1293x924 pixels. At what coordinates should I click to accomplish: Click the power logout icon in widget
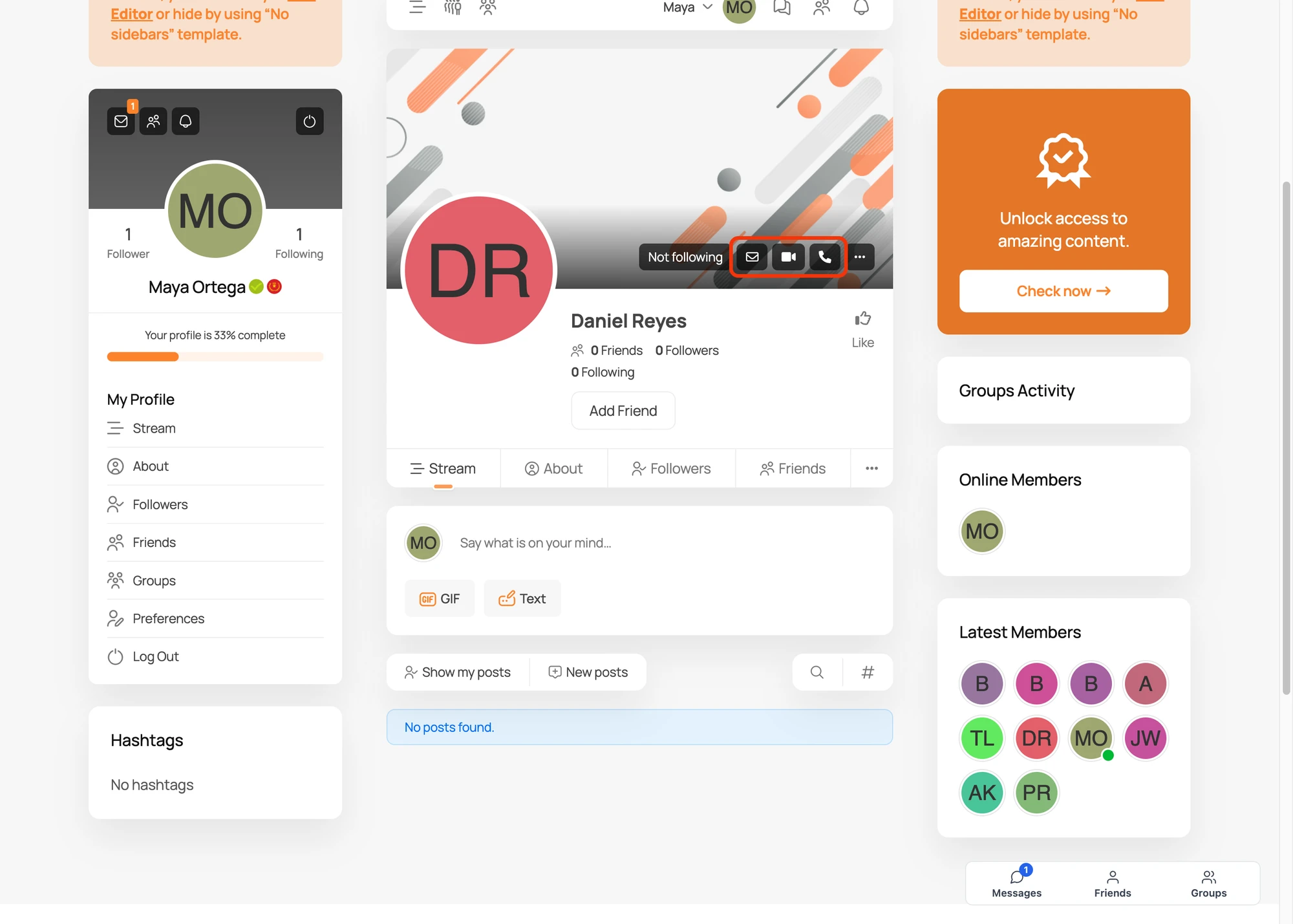pos(310,122)
